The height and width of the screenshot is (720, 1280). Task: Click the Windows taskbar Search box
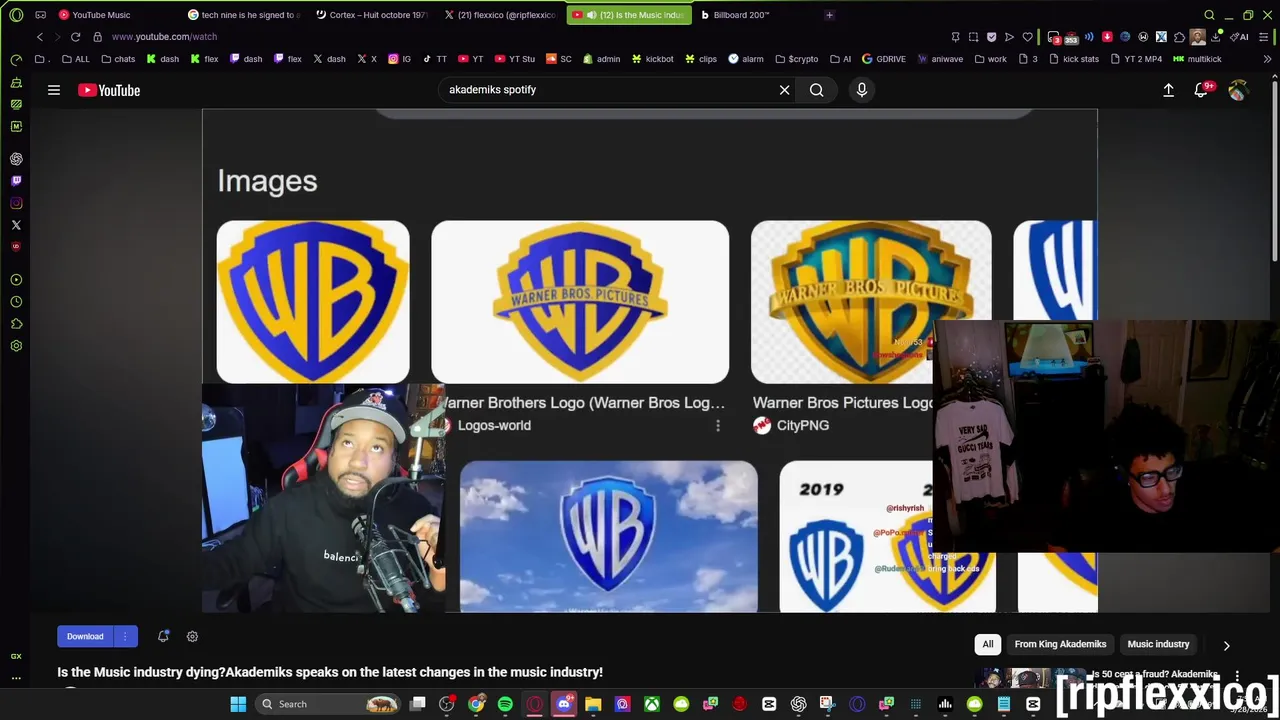click(330, 704)
